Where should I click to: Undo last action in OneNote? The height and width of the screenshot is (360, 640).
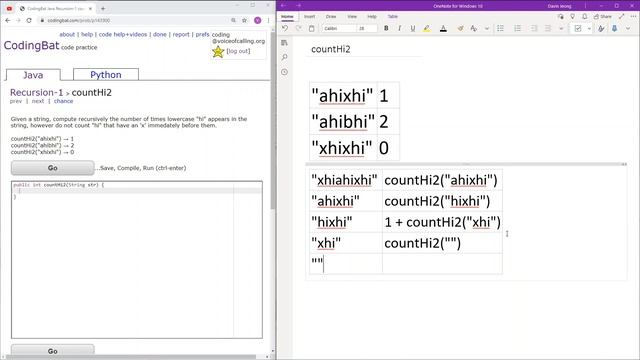[x=285, y=28]
